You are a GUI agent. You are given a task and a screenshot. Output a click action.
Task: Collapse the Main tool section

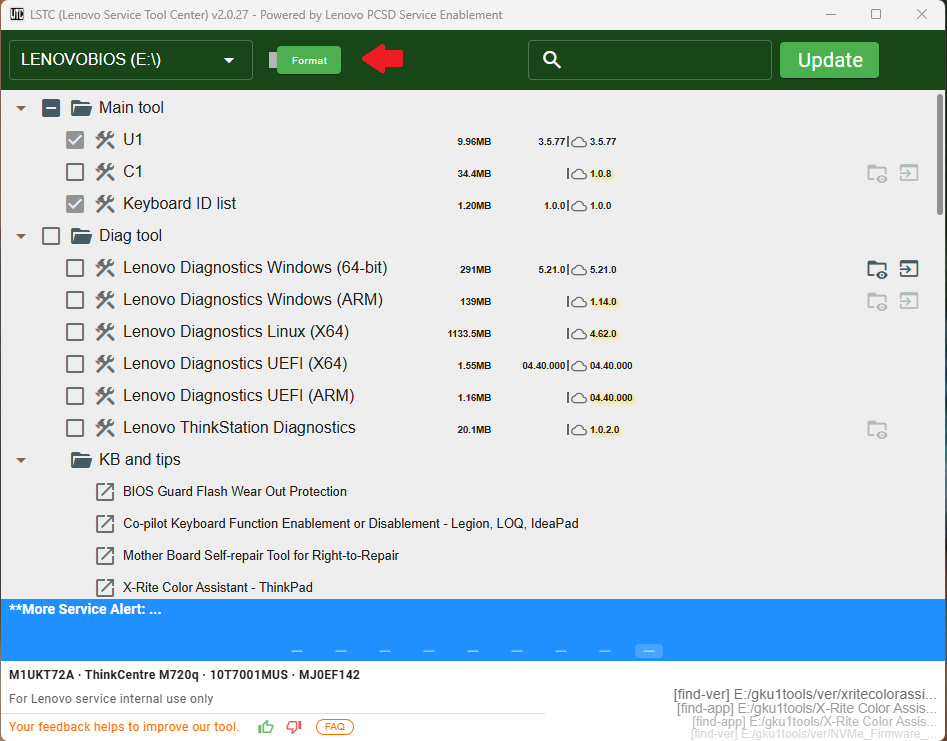(21, 108)
